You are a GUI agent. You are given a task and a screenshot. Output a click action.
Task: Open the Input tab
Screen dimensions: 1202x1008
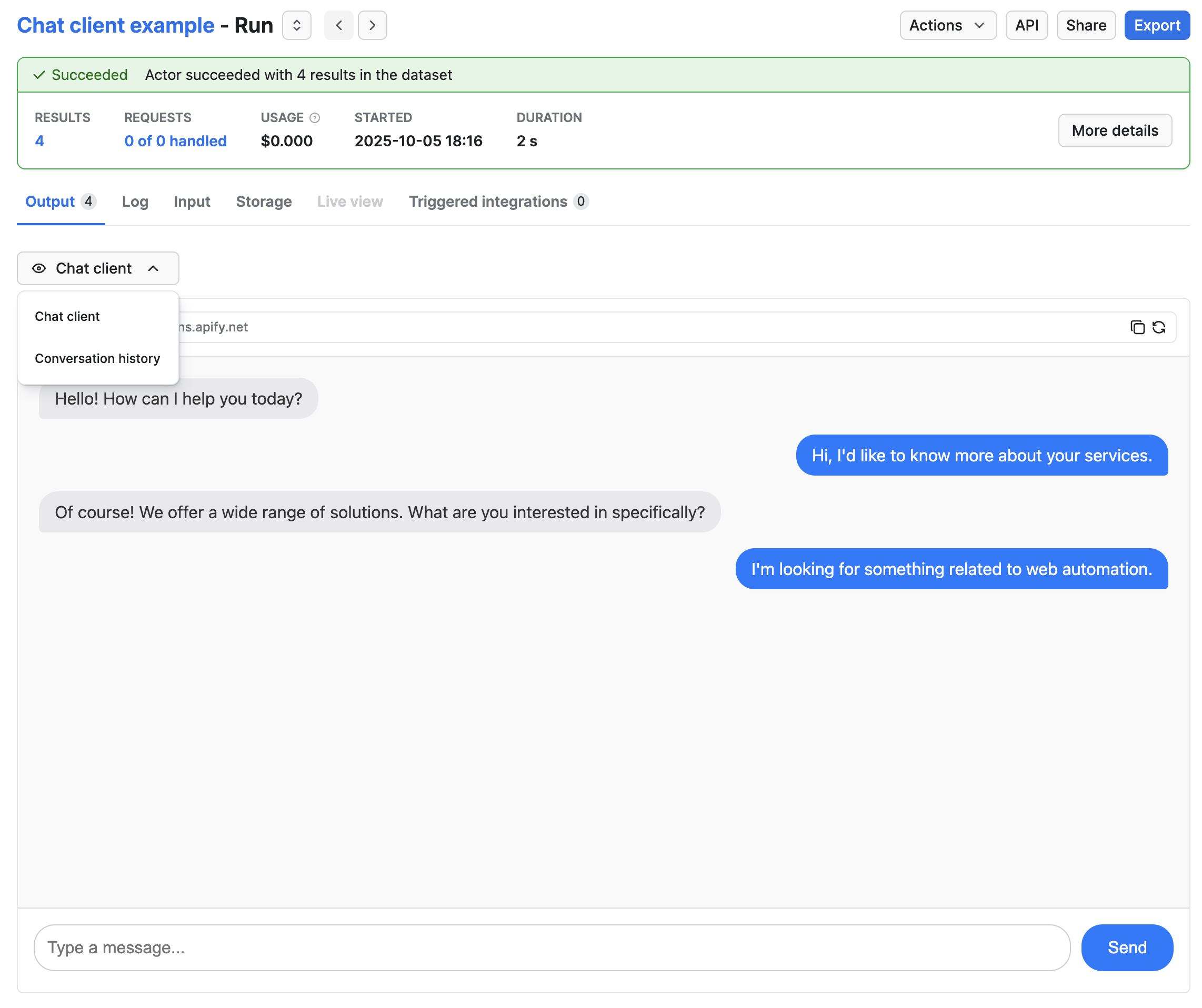pyautogui.click(x=191, y=201)
